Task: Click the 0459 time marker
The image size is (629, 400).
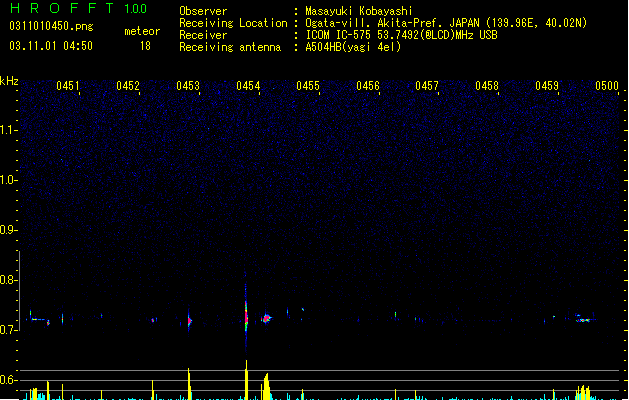Action: point(547,86)
